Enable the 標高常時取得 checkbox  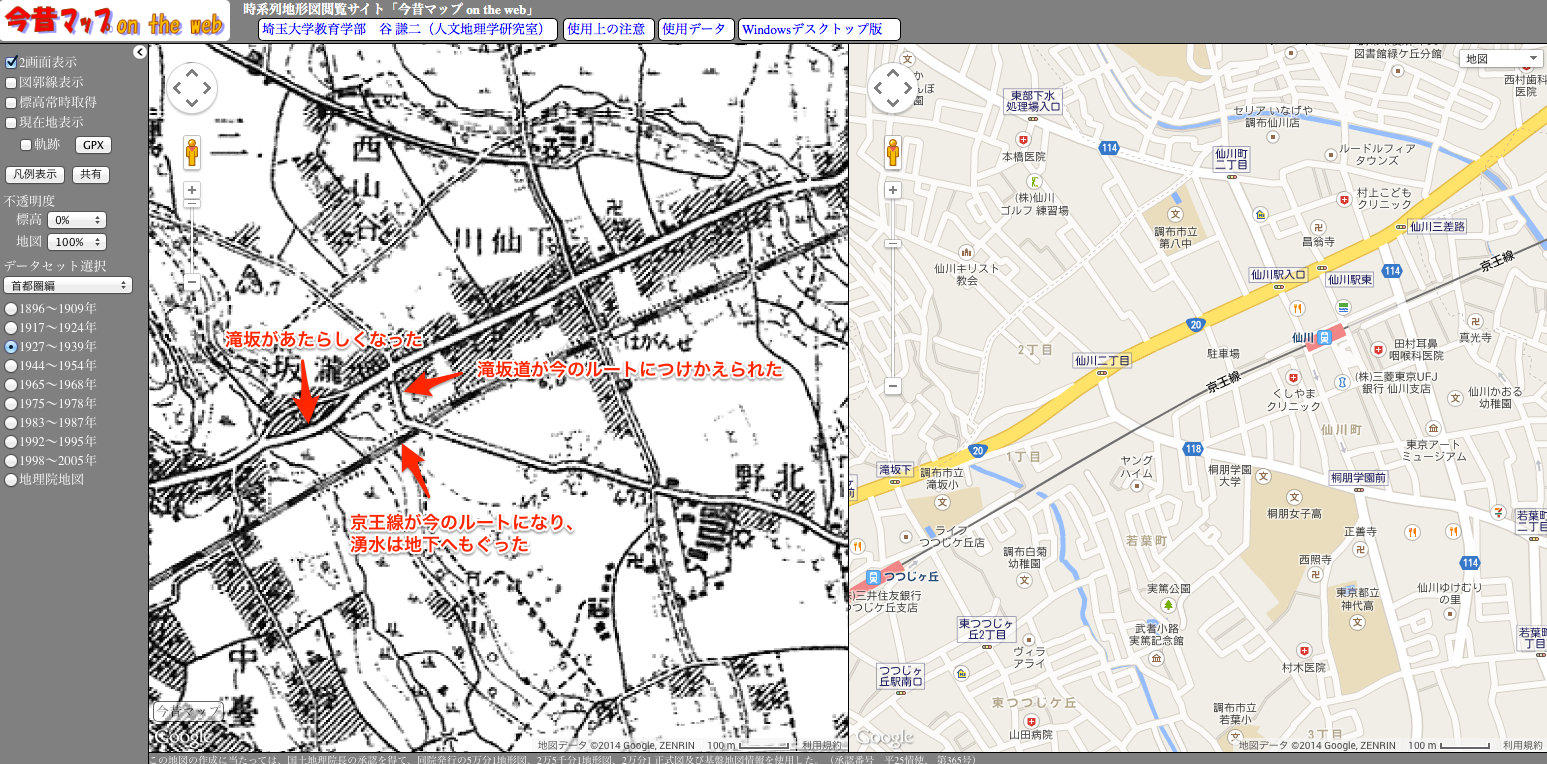11,102
